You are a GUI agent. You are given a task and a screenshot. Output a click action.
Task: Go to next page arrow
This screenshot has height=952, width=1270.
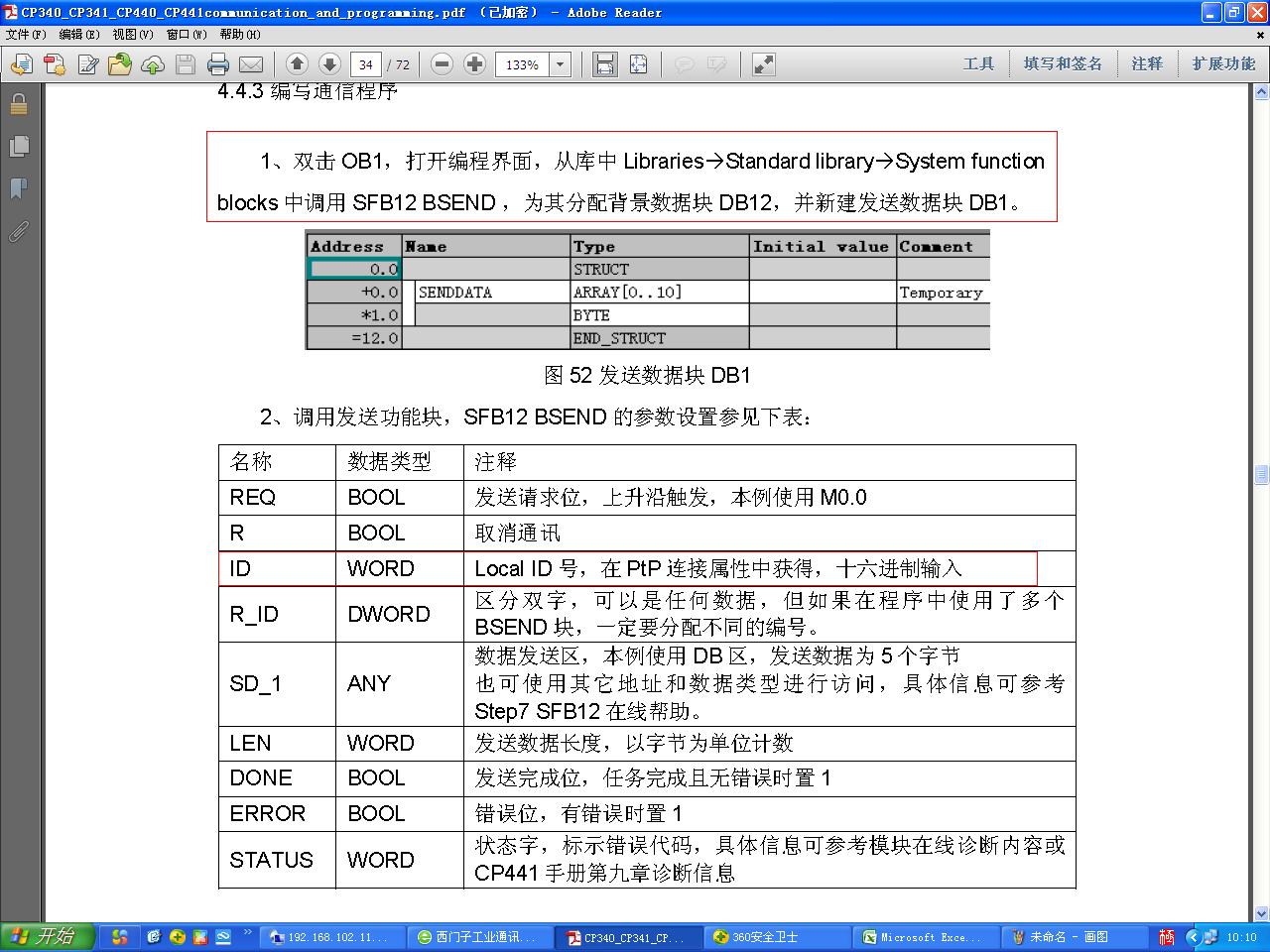pos(329,64)
